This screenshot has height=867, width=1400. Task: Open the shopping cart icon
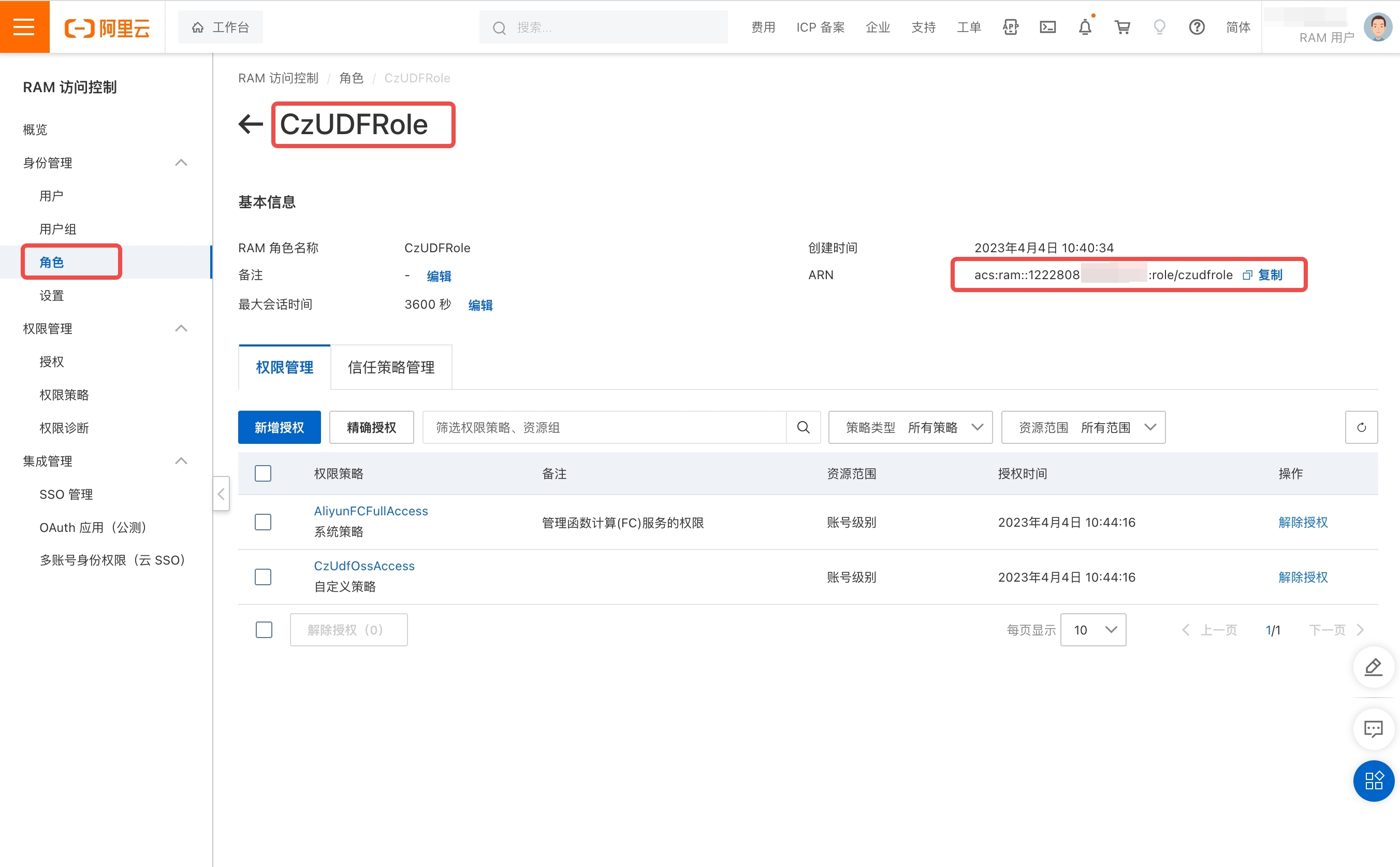[1121, 27]
